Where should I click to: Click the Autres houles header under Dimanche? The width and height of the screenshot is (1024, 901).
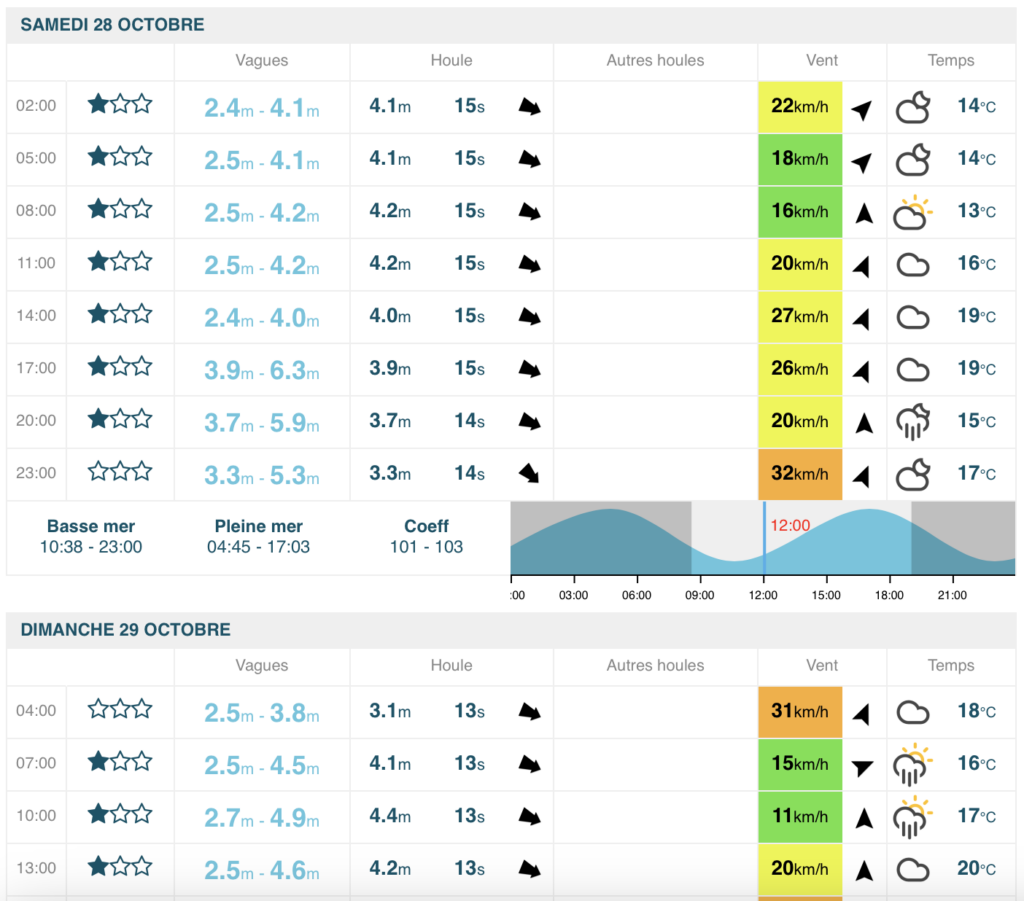coord(655,665)
